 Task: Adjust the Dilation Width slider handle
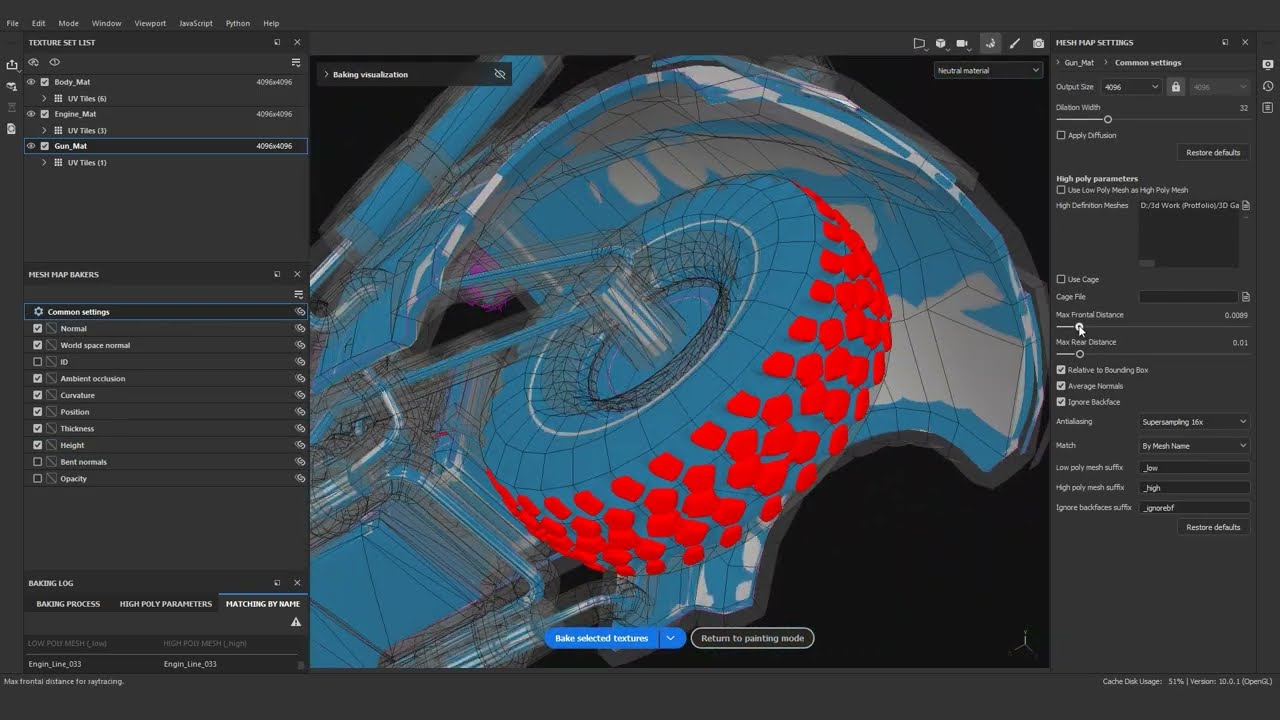pos(1107,120)
